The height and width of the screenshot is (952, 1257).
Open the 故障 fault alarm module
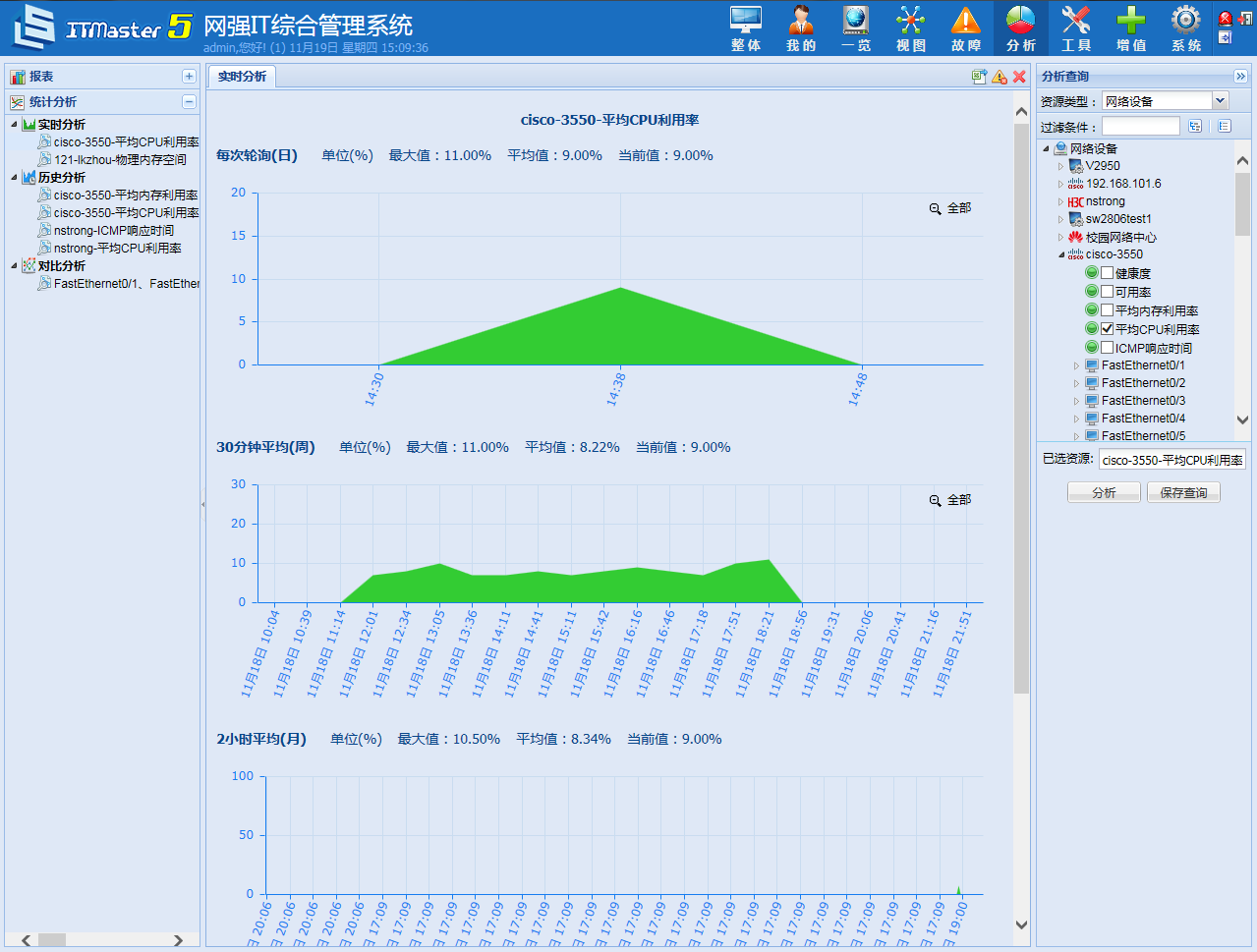966,28
